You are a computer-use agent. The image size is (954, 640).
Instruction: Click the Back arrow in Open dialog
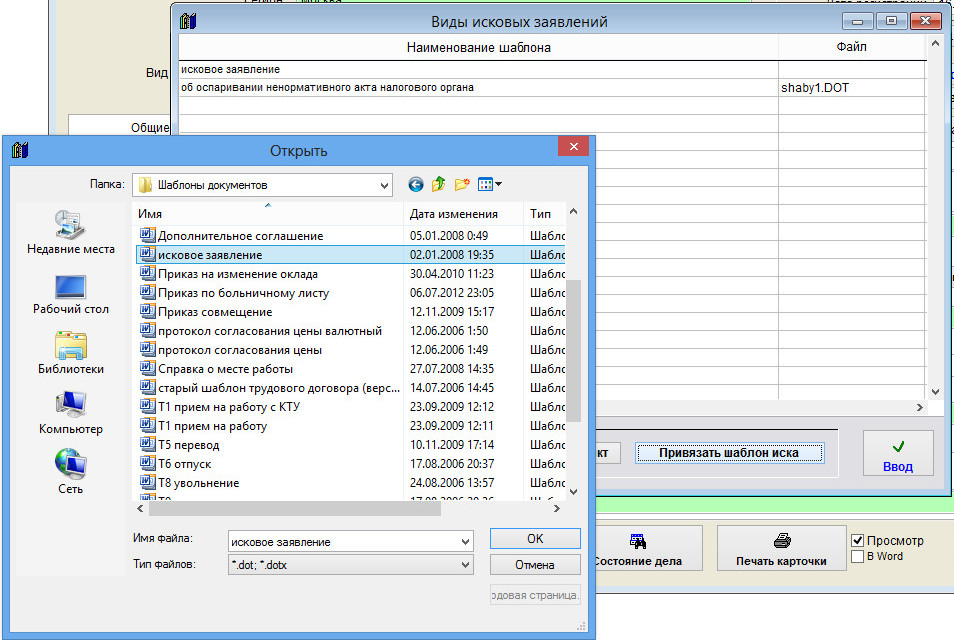click(x=416, y=184)
